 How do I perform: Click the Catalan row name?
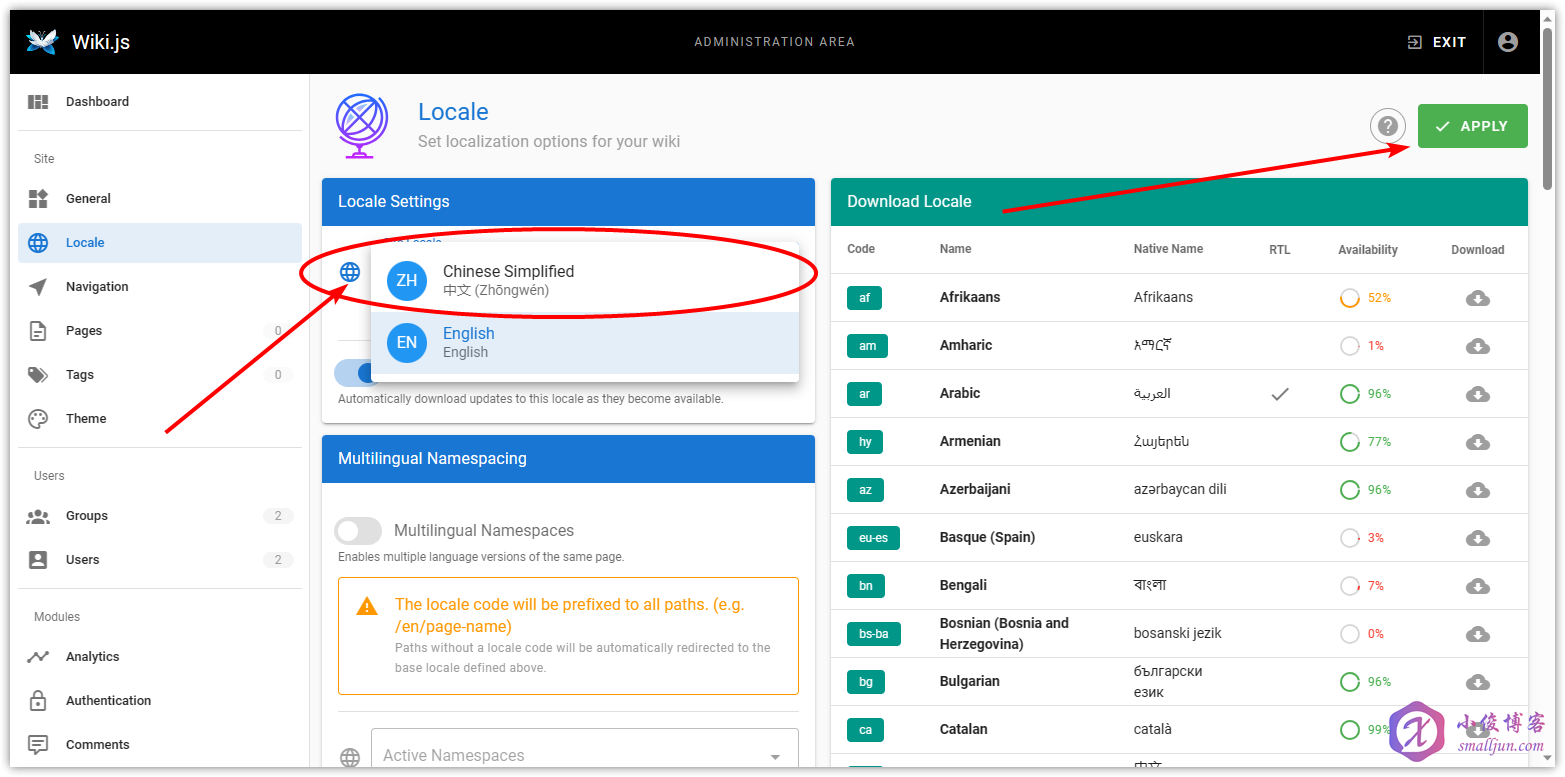(963, 730)
